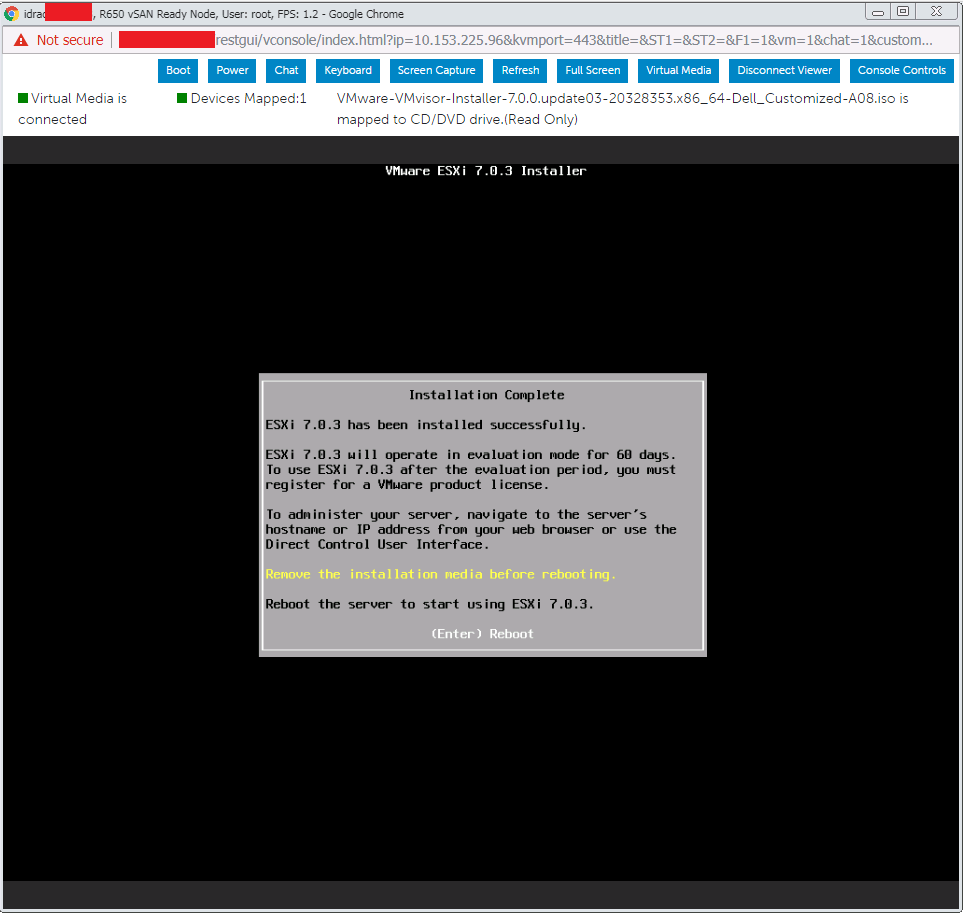This screenshot has height=913, width=963.
Task: Click the green Devices Mapped indicator
Action: coord(182,98)
